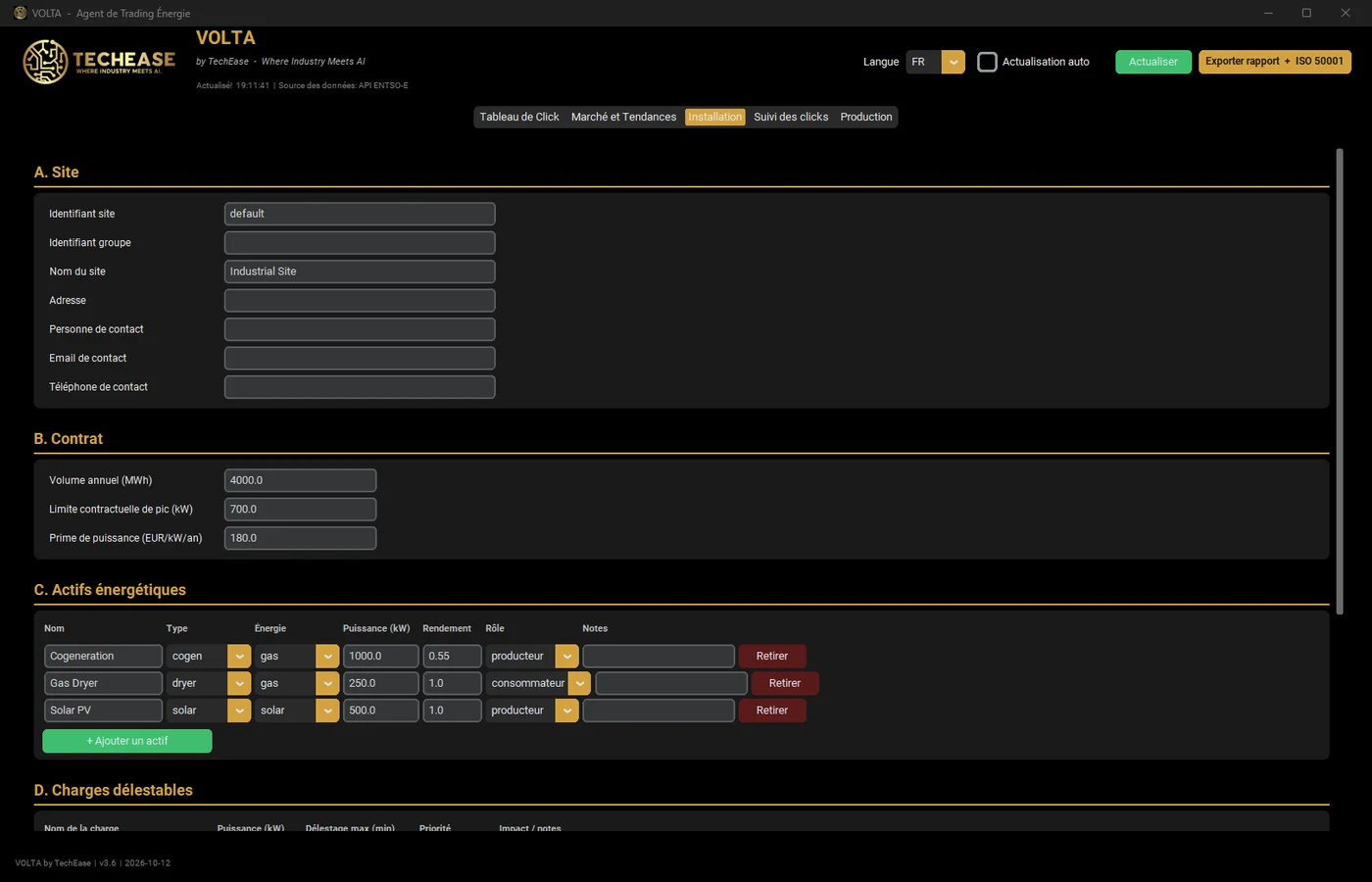Click the Volume annuel (MWh) field

tap(300, 480)
